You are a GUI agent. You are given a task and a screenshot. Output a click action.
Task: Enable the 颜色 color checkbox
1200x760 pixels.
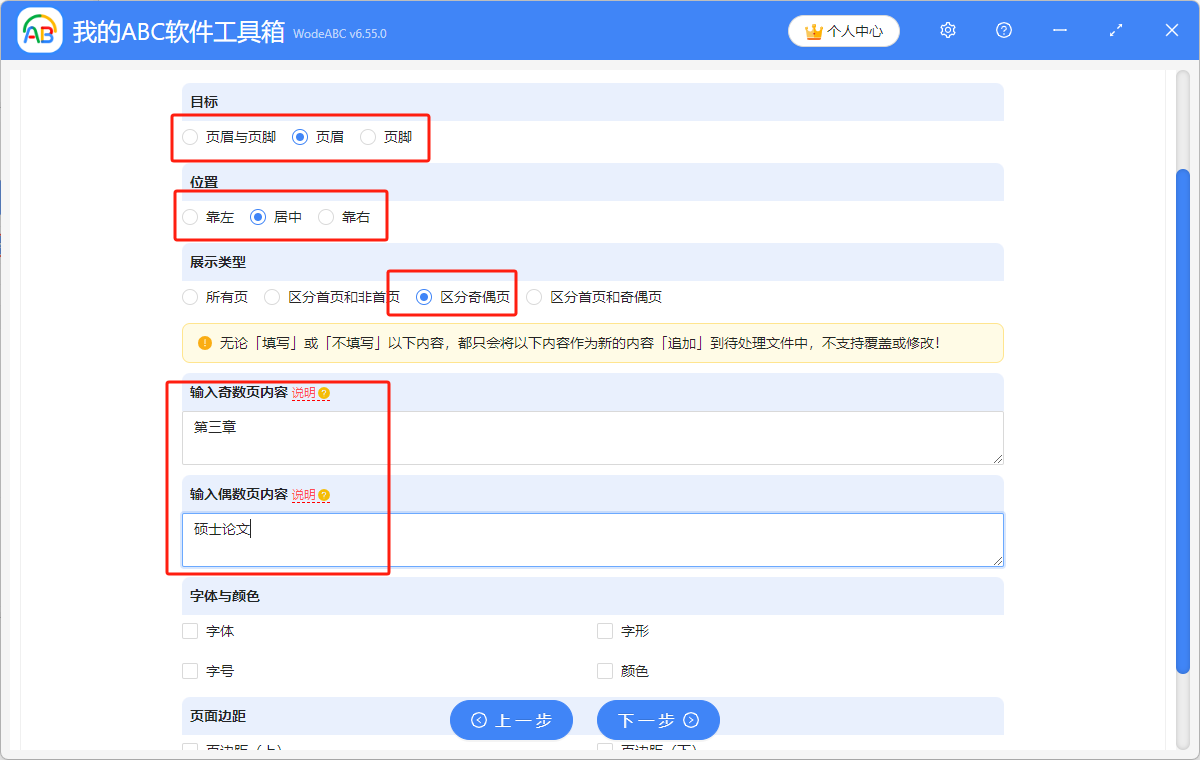pyautogui.click(x=605, y=671)
